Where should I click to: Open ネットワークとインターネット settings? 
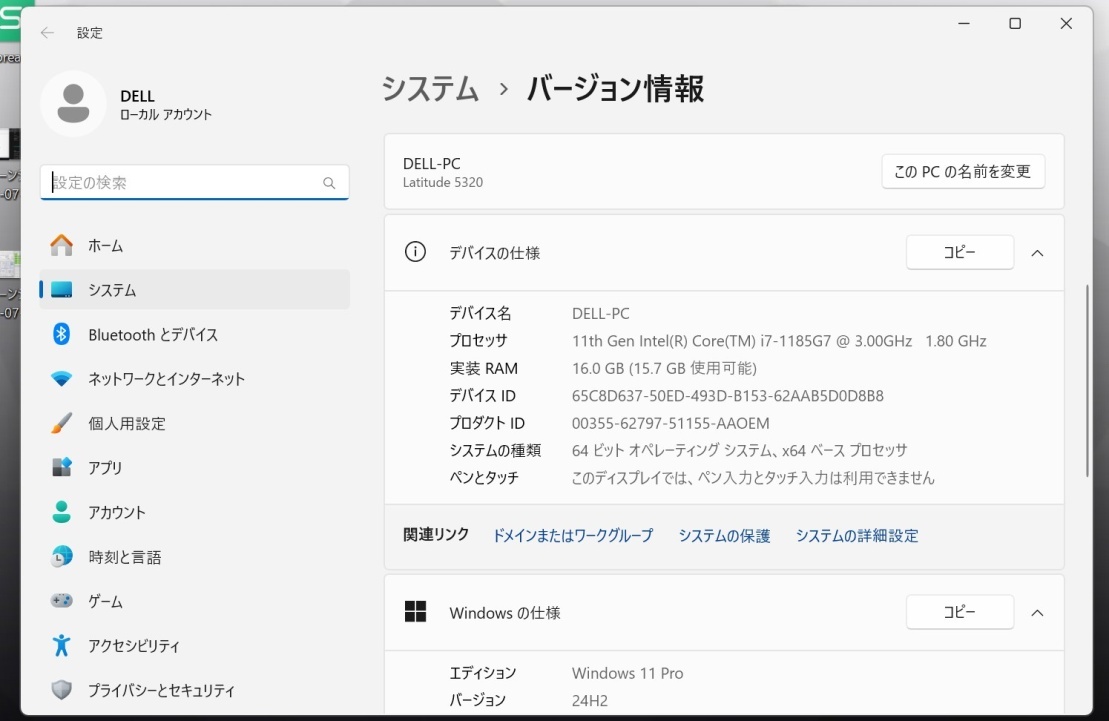click(194, 379)
